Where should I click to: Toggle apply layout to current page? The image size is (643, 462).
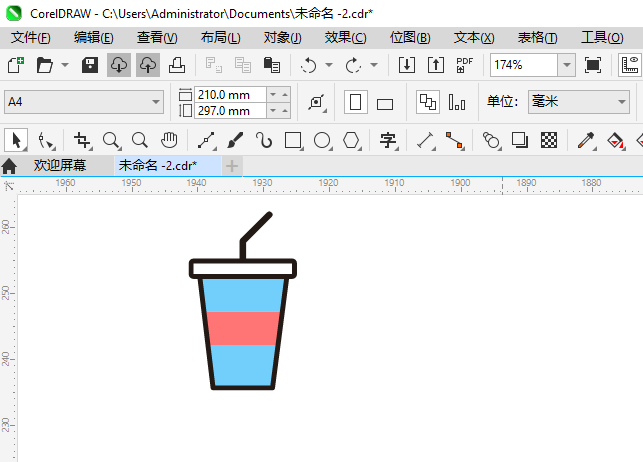tap(456, 102)
